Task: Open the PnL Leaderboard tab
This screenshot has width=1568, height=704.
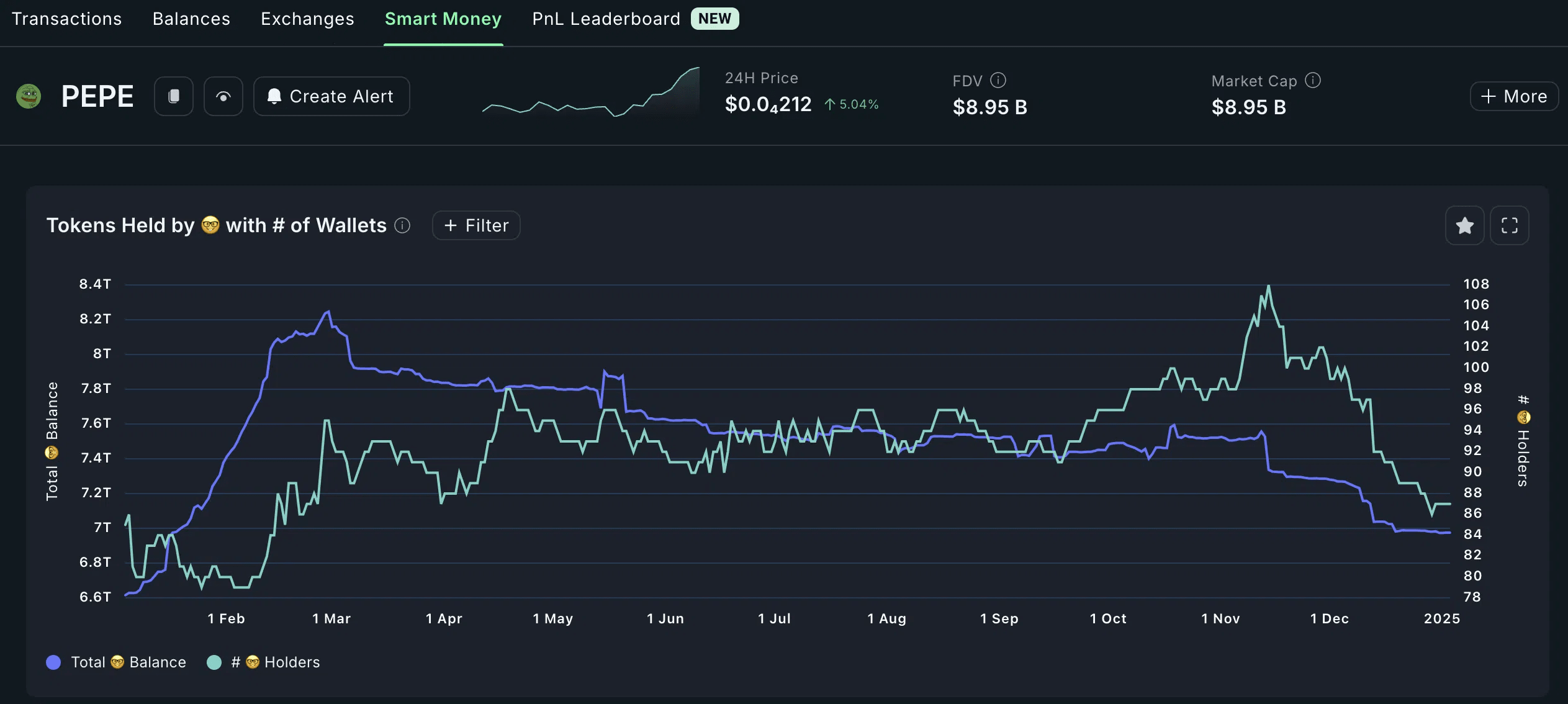Action: pyautogui.click(x=606, y=19)
